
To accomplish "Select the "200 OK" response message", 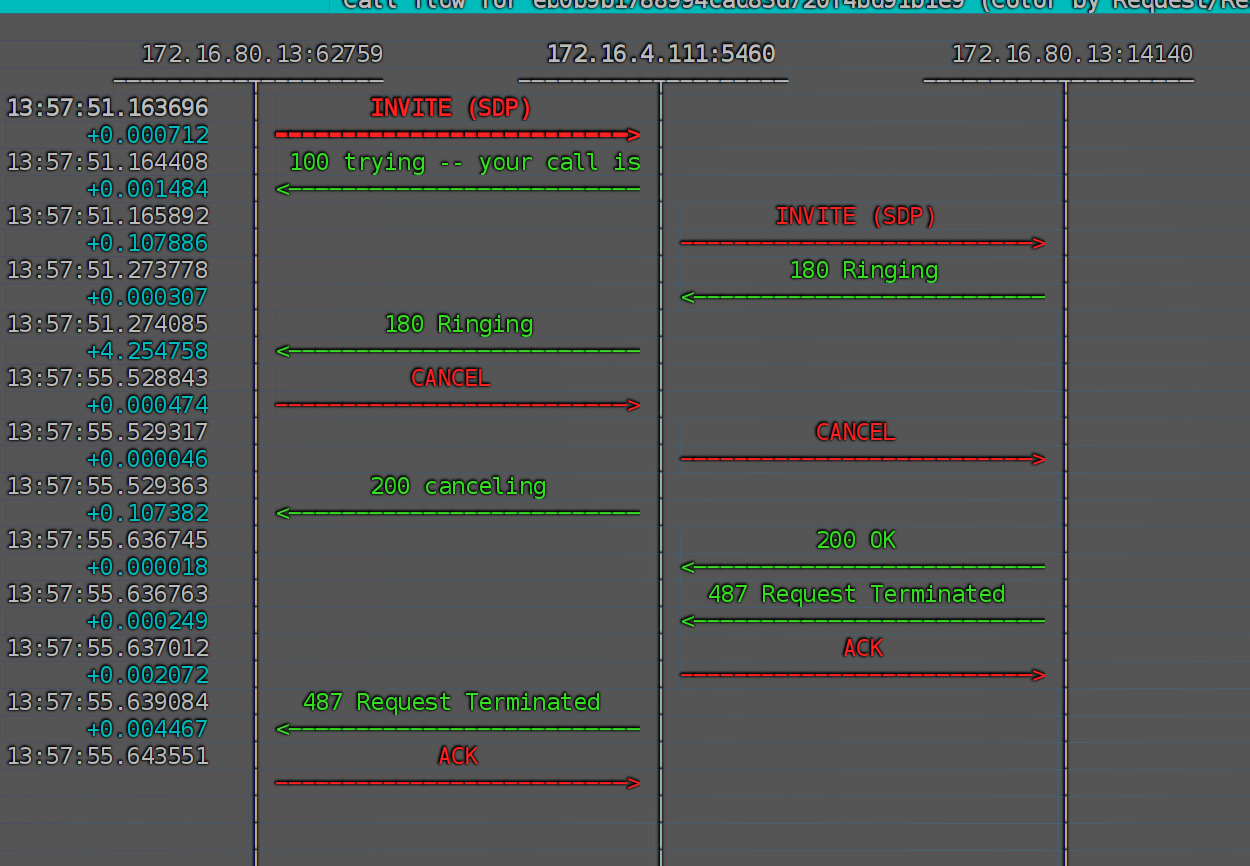I will point(856,540).
